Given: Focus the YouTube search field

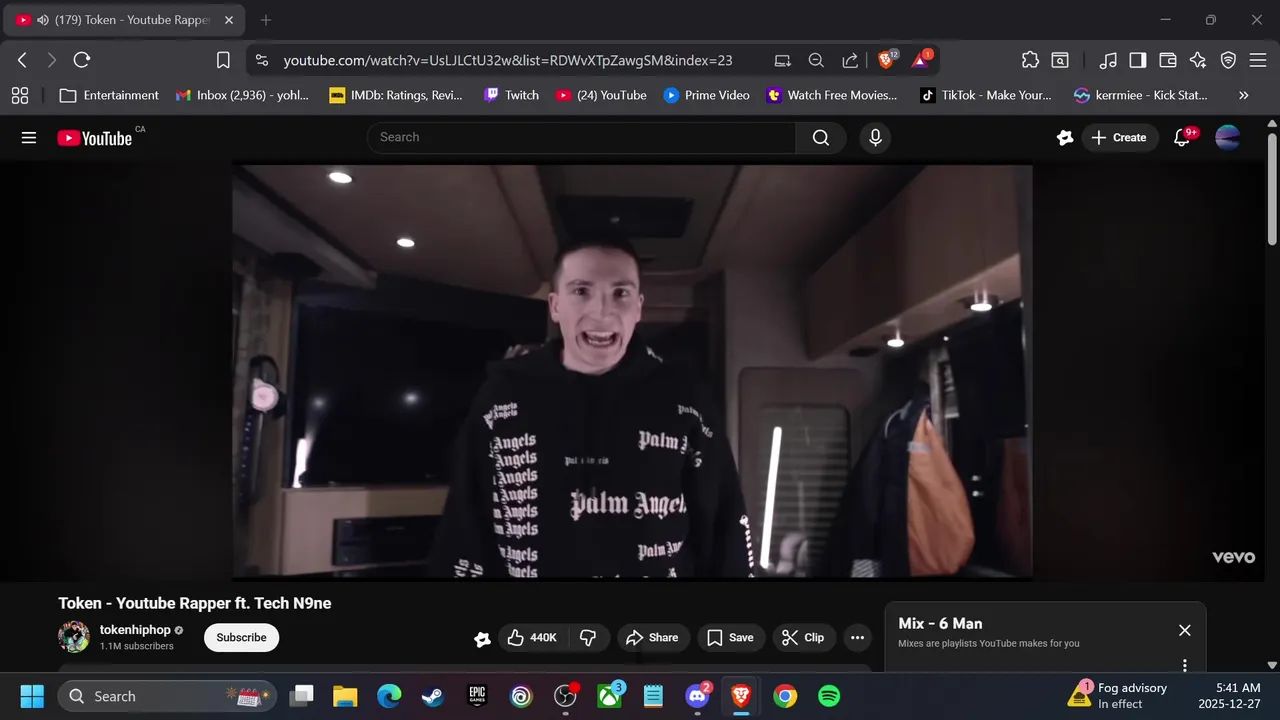Looking at the screenshot, I should 581,138.
